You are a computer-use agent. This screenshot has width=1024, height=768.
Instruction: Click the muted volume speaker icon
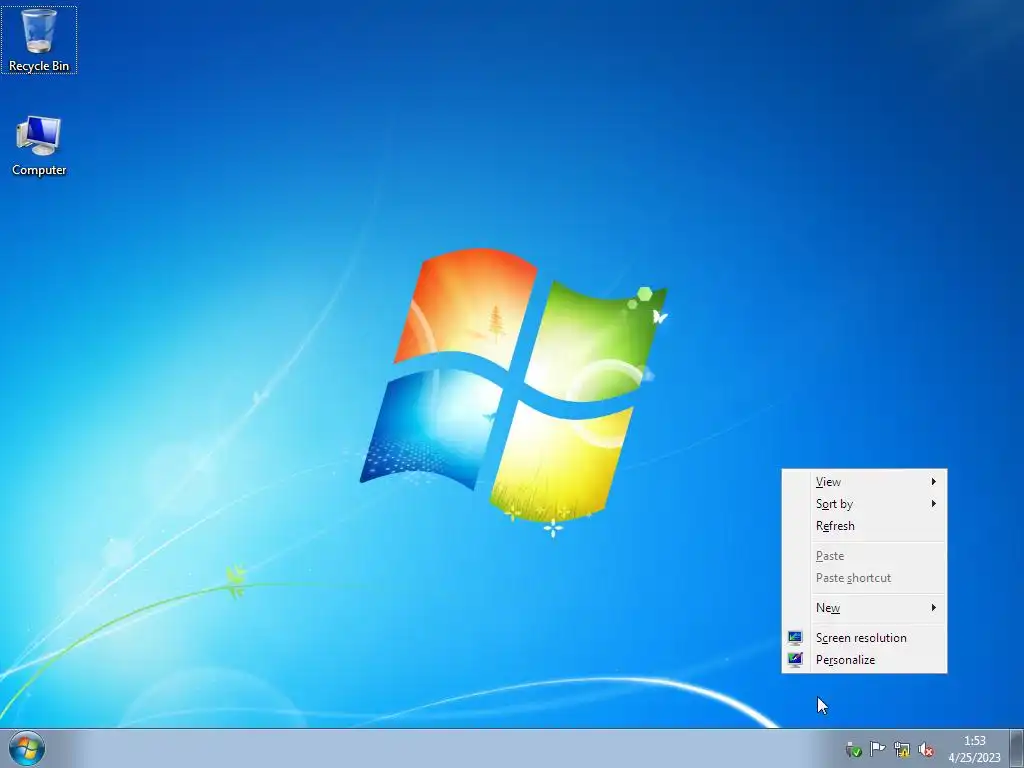point(925,749)
